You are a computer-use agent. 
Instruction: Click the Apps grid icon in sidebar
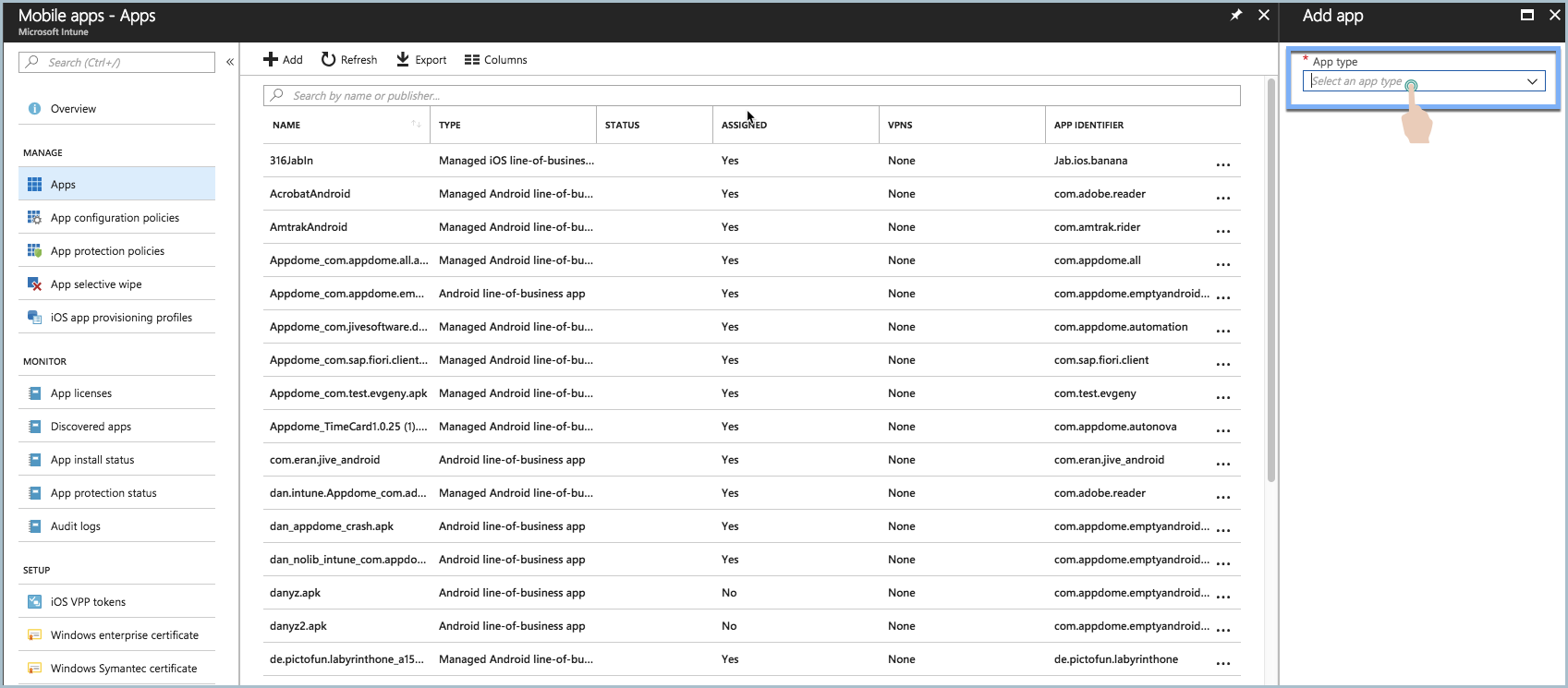pos(34,185)
